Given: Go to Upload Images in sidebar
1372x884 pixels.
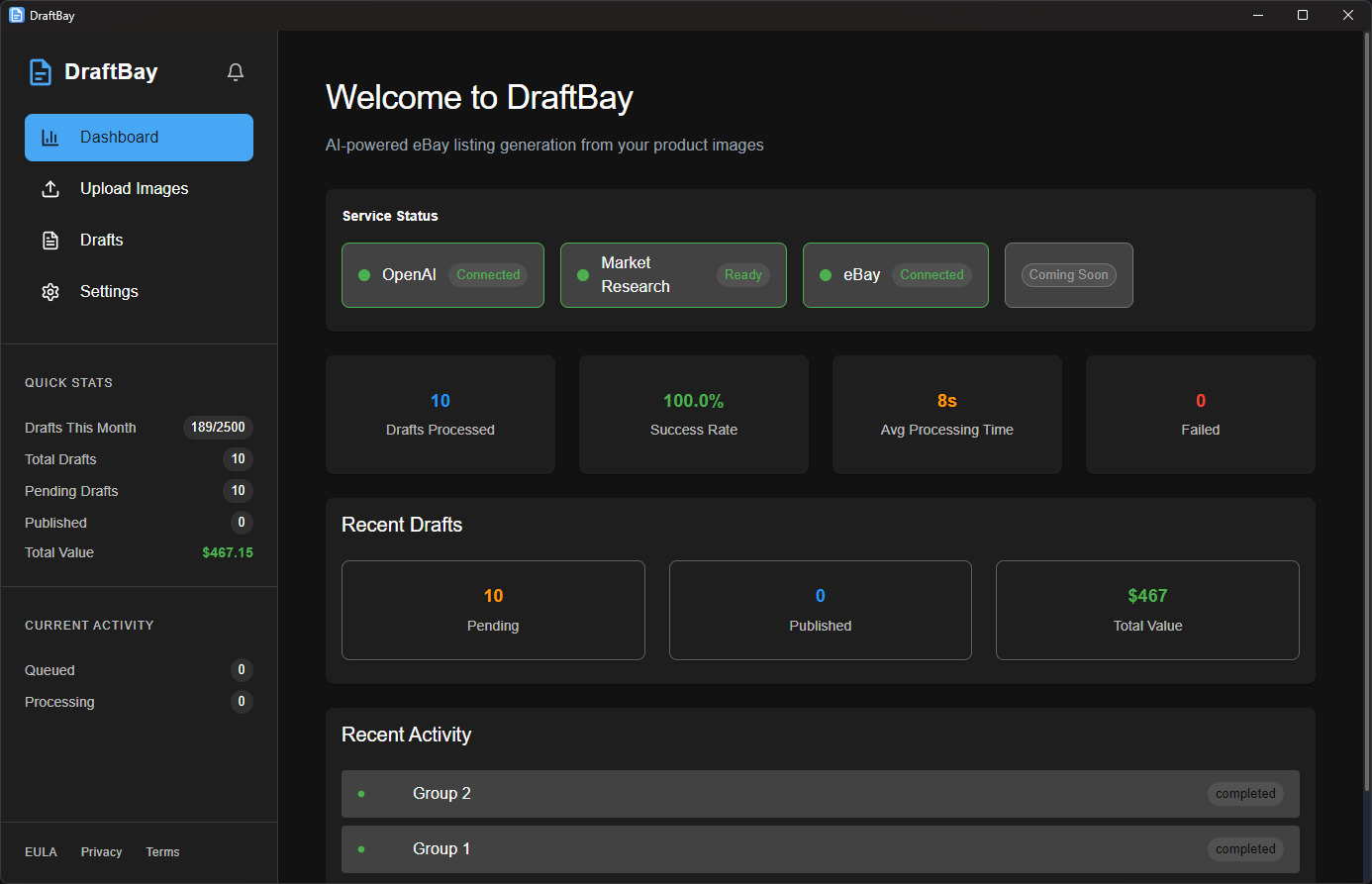Looking at the screenshot, I should (x=134, y=189).
